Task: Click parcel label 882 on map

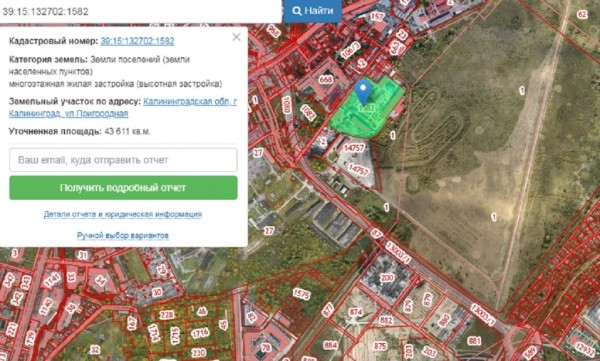Action: [x=386, y=320]
